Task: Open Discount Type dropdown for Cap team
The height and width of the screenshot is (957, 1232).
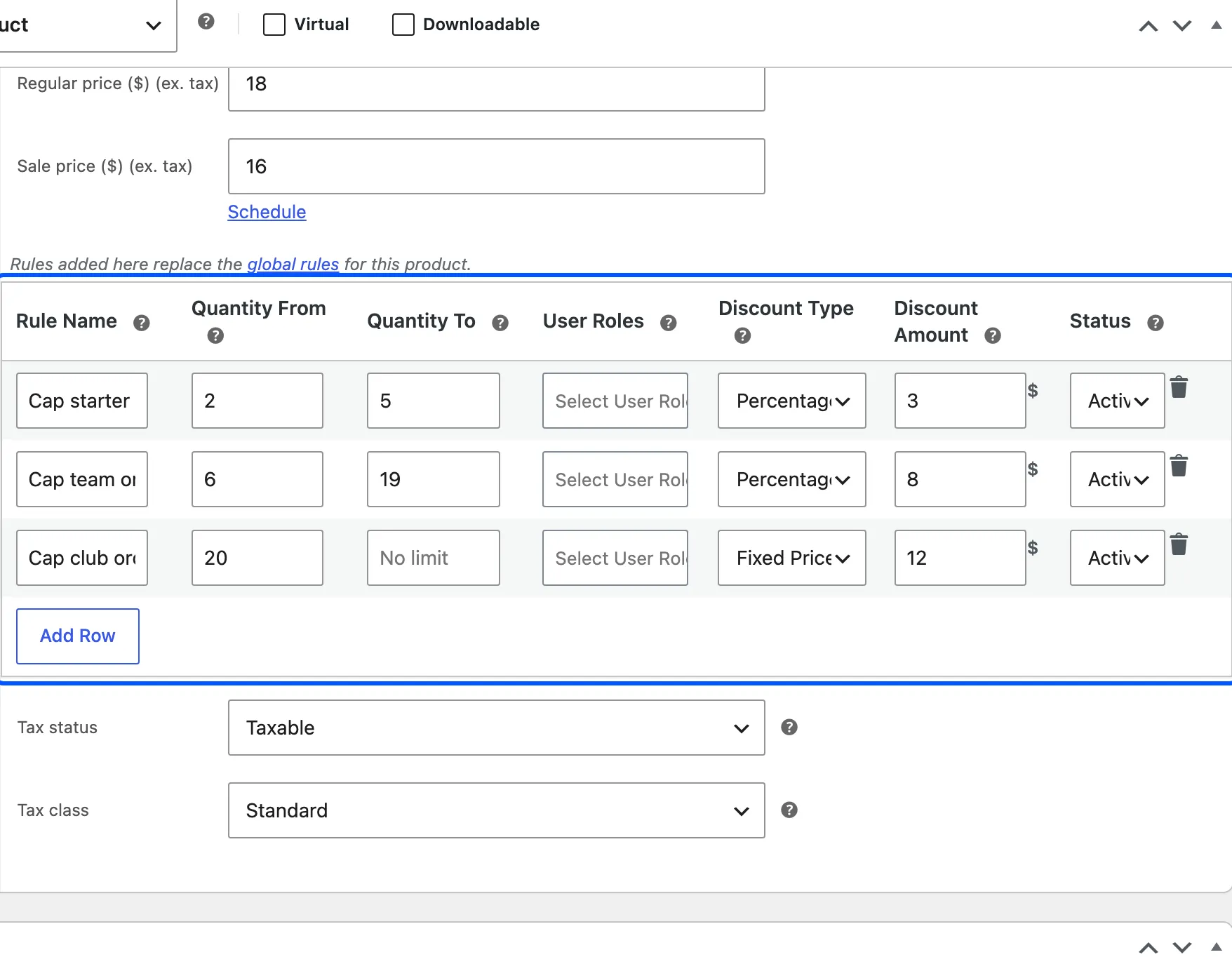Action: pyautogui.click(x=792, y=479)
